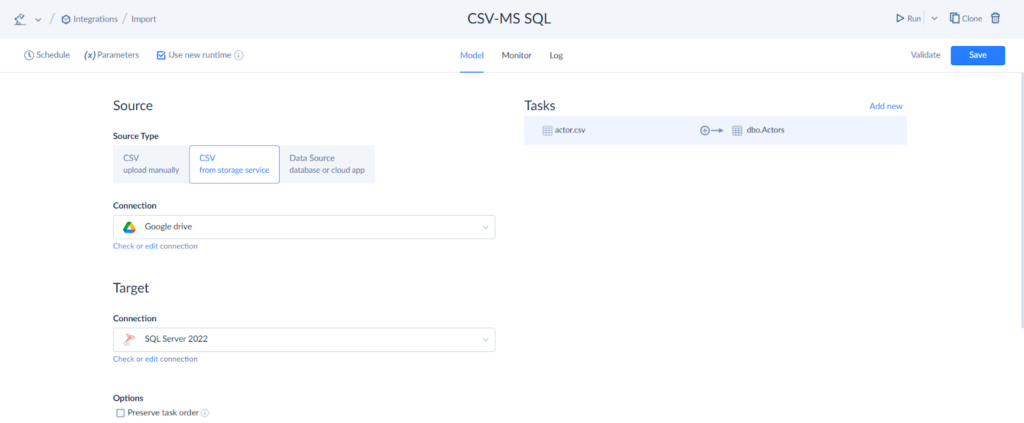Expand the Google drive connection dropdown
1024x423 pixels.
coord(486,227)
